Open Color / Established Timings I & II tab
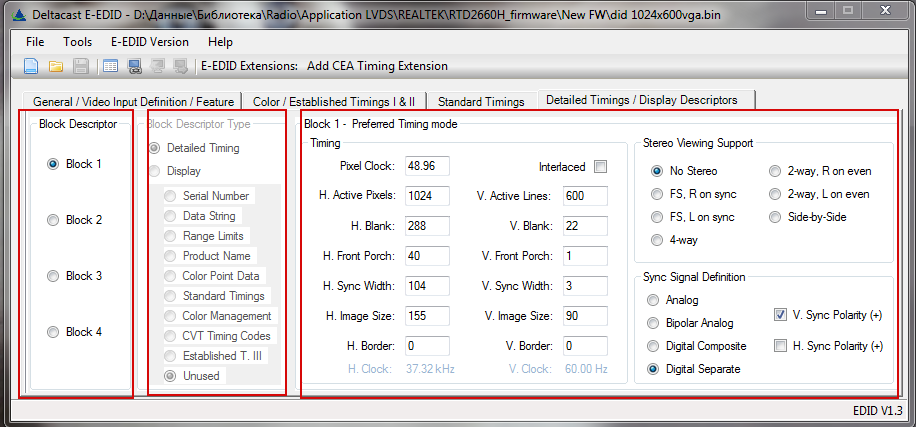The image size is (916, 427). click(x=335, y=101)
